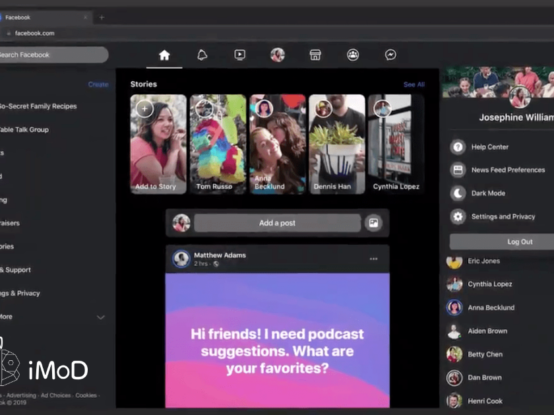Screen dimensions: 554x415
Task: Open the Groups icon in navigation
Action: tap(353, 55)
